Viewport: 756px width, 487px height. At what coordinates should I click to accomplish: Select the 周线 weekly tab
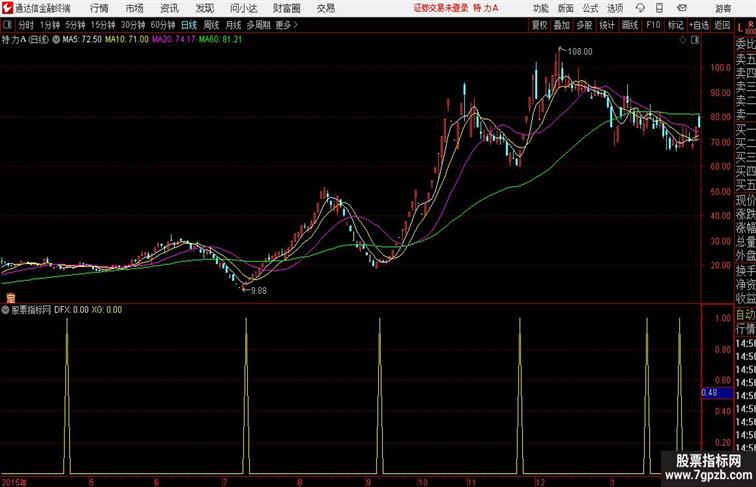pyautogui.click(x=211, y=25)
